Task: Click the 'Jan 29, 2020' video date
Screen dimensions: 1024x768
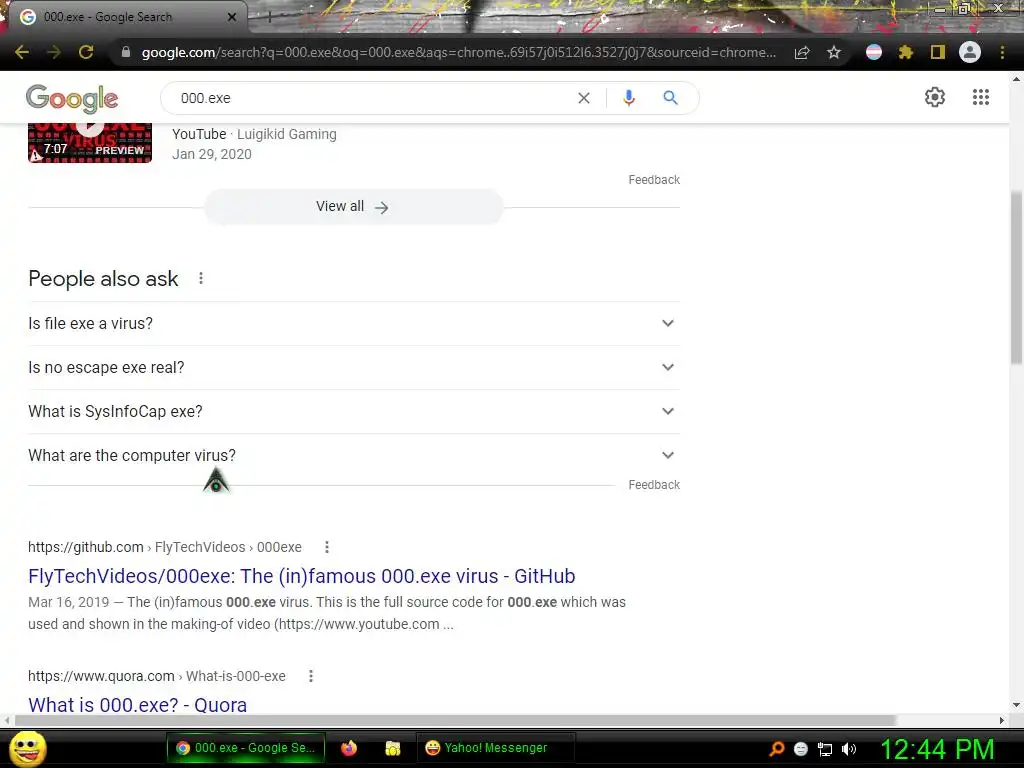Action: [212, 154]
